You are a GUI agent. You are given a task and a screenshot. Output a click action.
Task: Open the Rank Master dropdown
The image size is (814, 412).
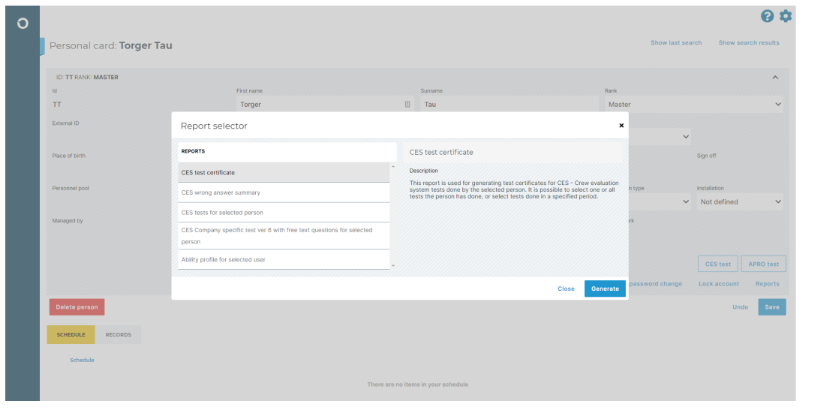tap(695, 104)
